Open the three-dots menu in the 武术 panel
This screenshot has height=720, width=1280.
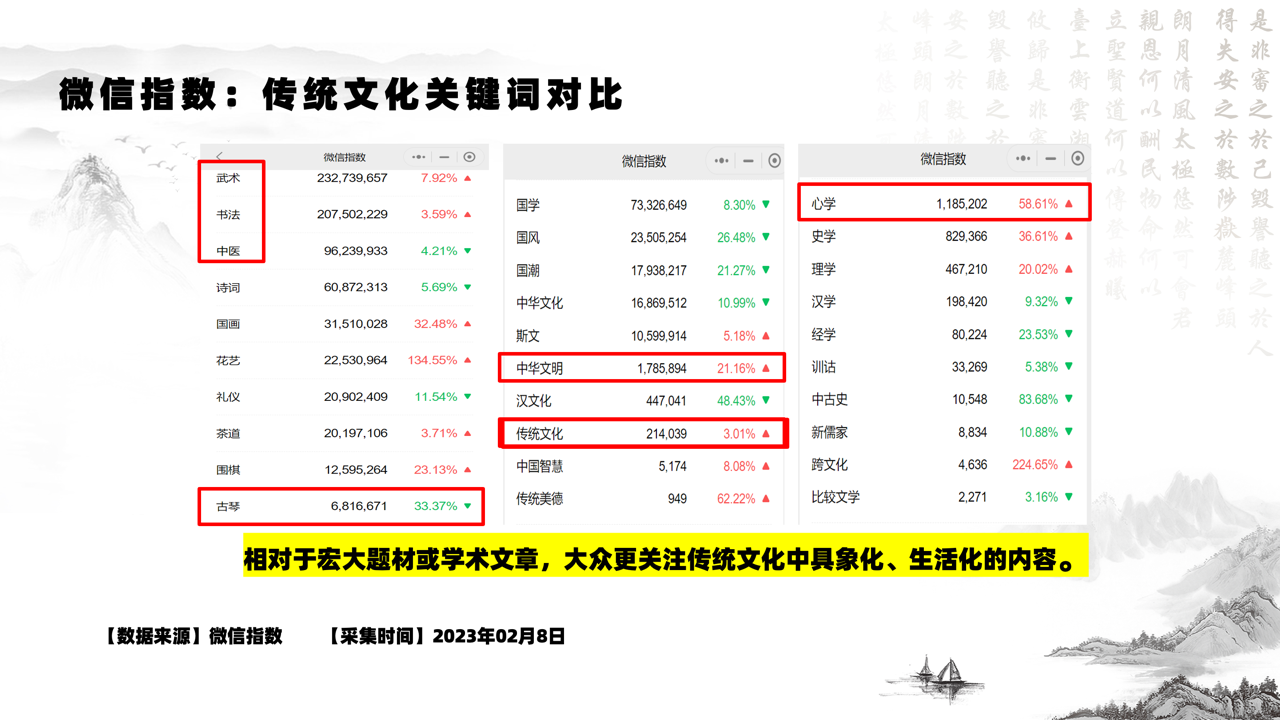pos(419,157)
